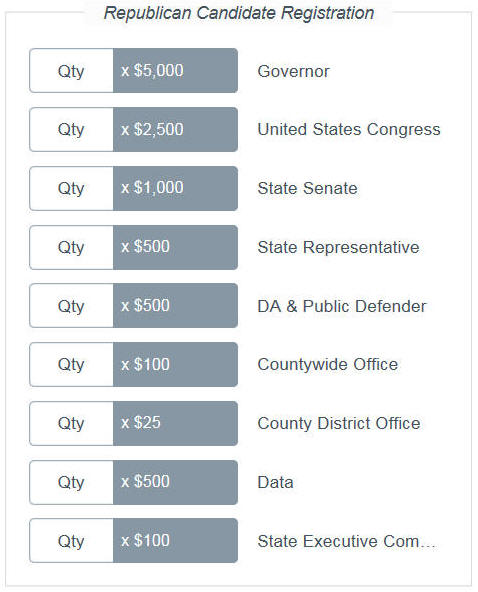
Task: Click the Governor quantity field
Action: pos(71,71)
